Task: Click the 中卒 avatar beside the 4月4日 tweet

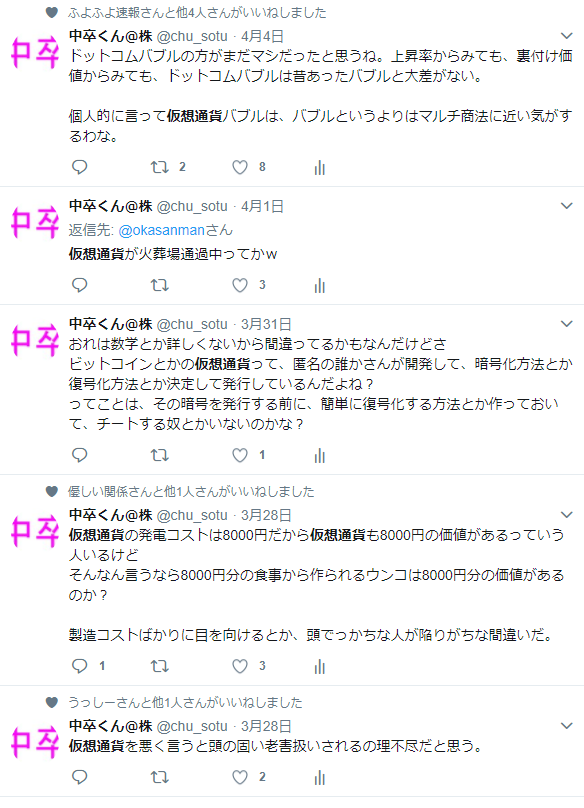Action: (36, 53)
